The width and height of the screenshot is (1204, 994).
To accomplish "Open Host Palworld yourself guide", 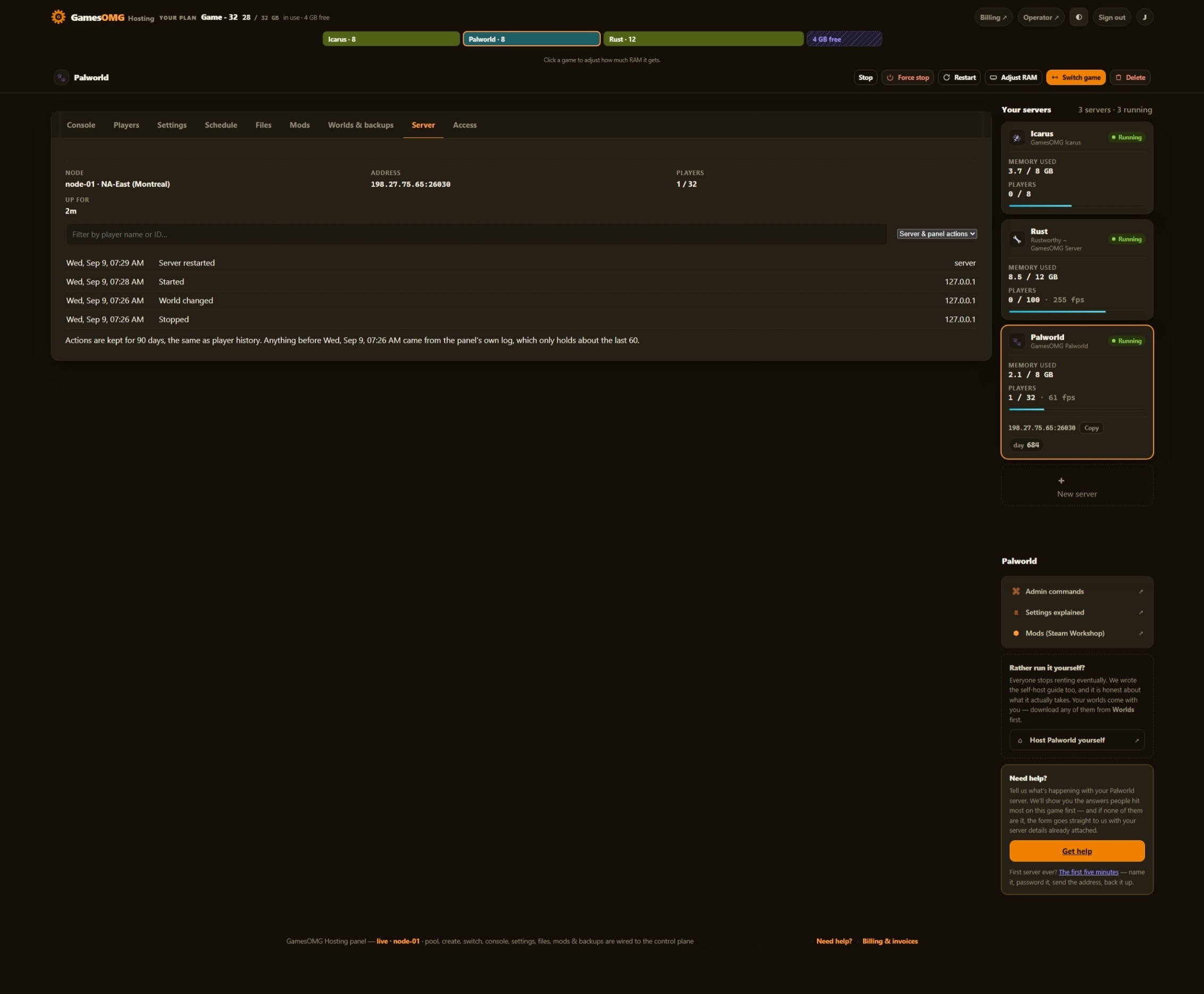I will [x=1076, y=740].
